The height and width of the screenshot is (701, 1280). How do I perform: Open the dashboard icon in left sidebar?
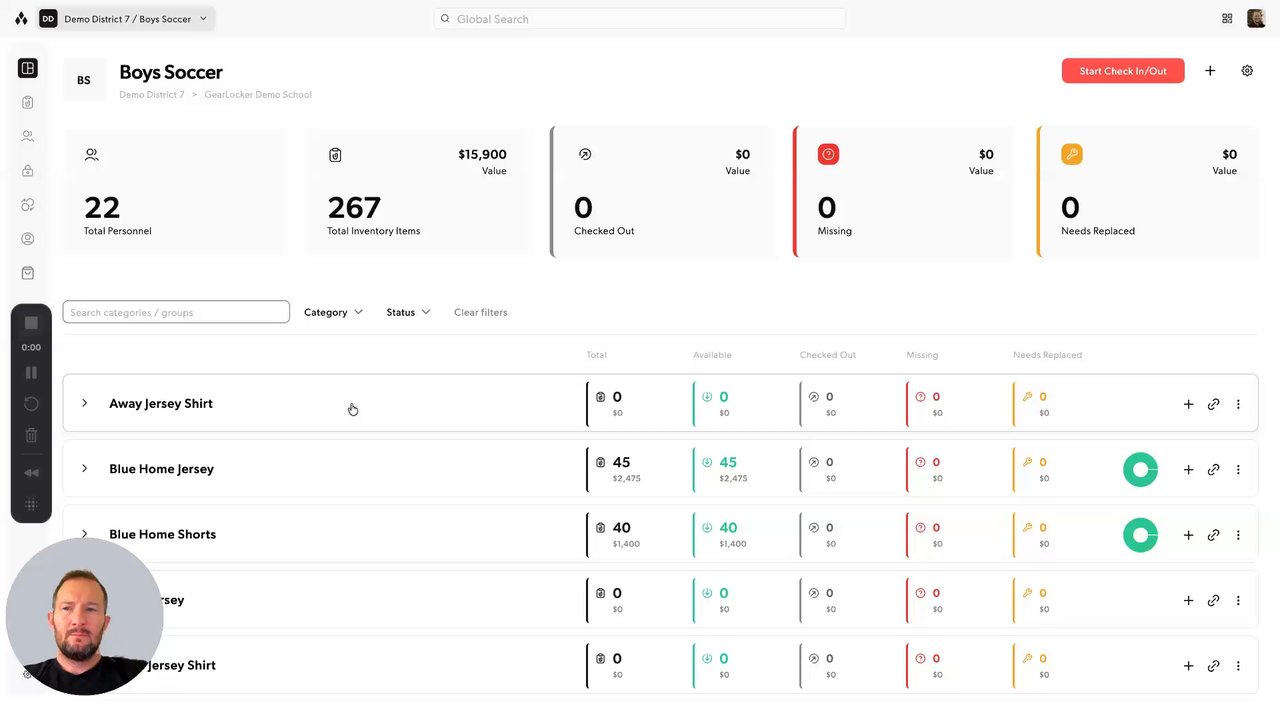28,68
